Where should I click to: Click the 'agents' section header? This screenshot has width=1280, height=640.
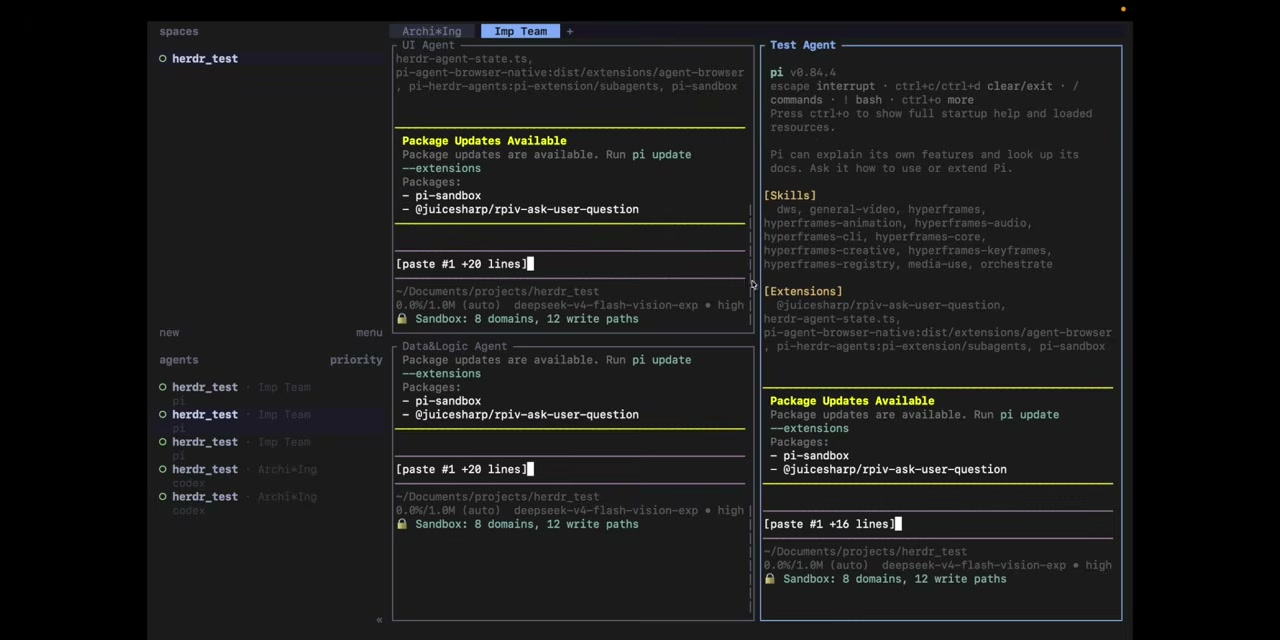tap(179, 359)
